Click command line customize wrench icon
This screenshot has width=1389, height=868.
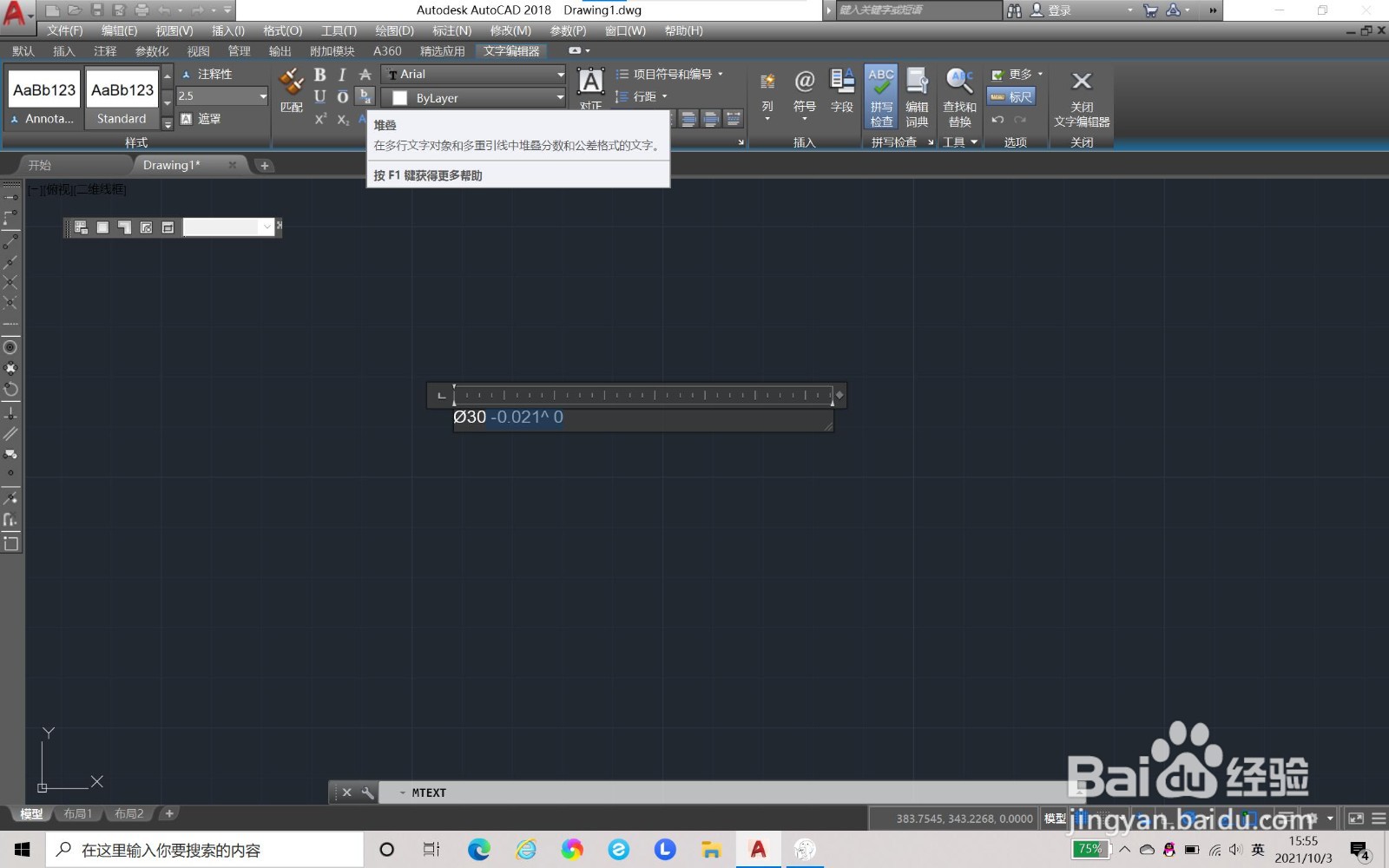pyautogui.click(x=367, y=792)
